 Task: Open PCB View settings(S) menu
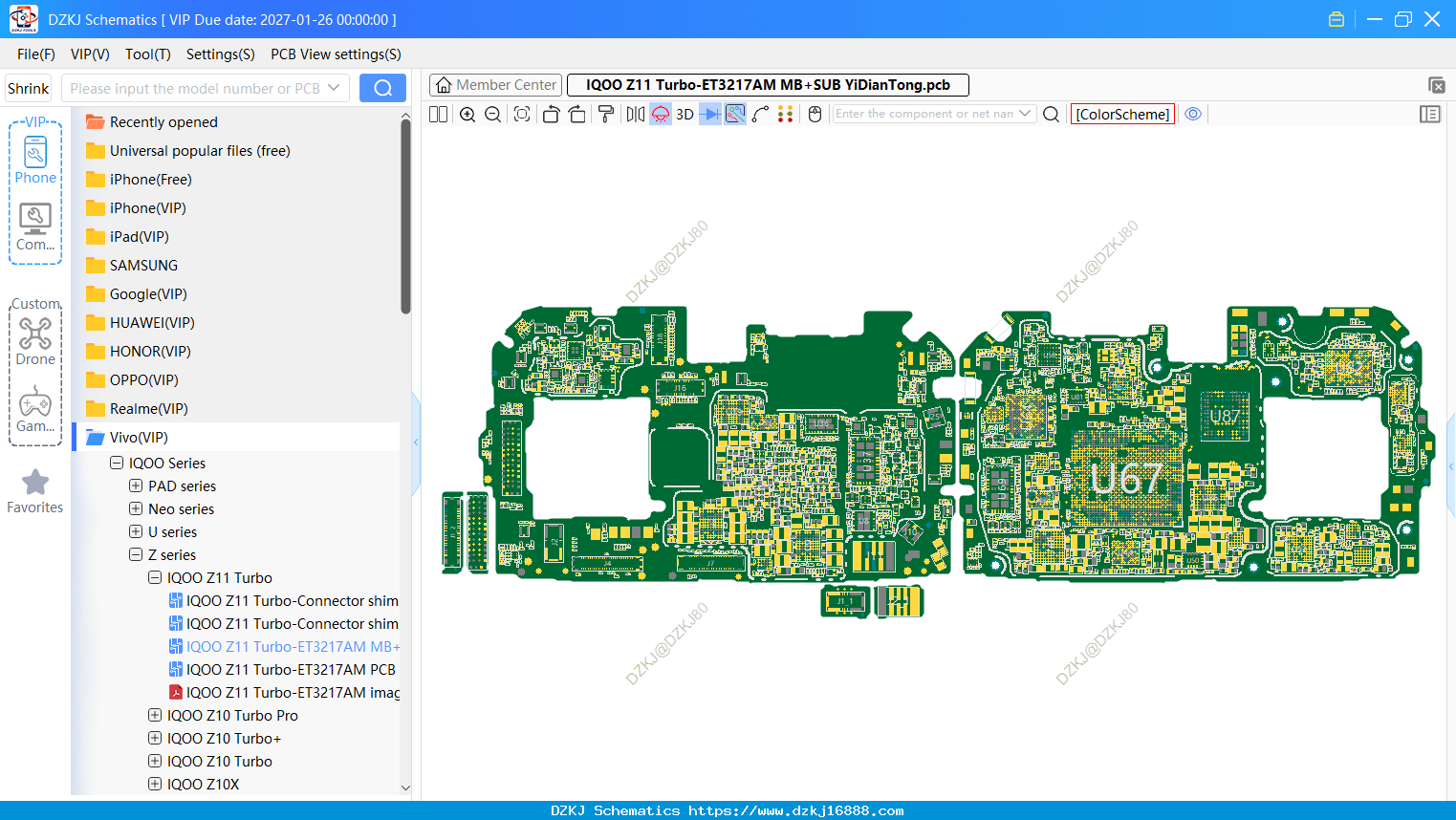point(336,54)
